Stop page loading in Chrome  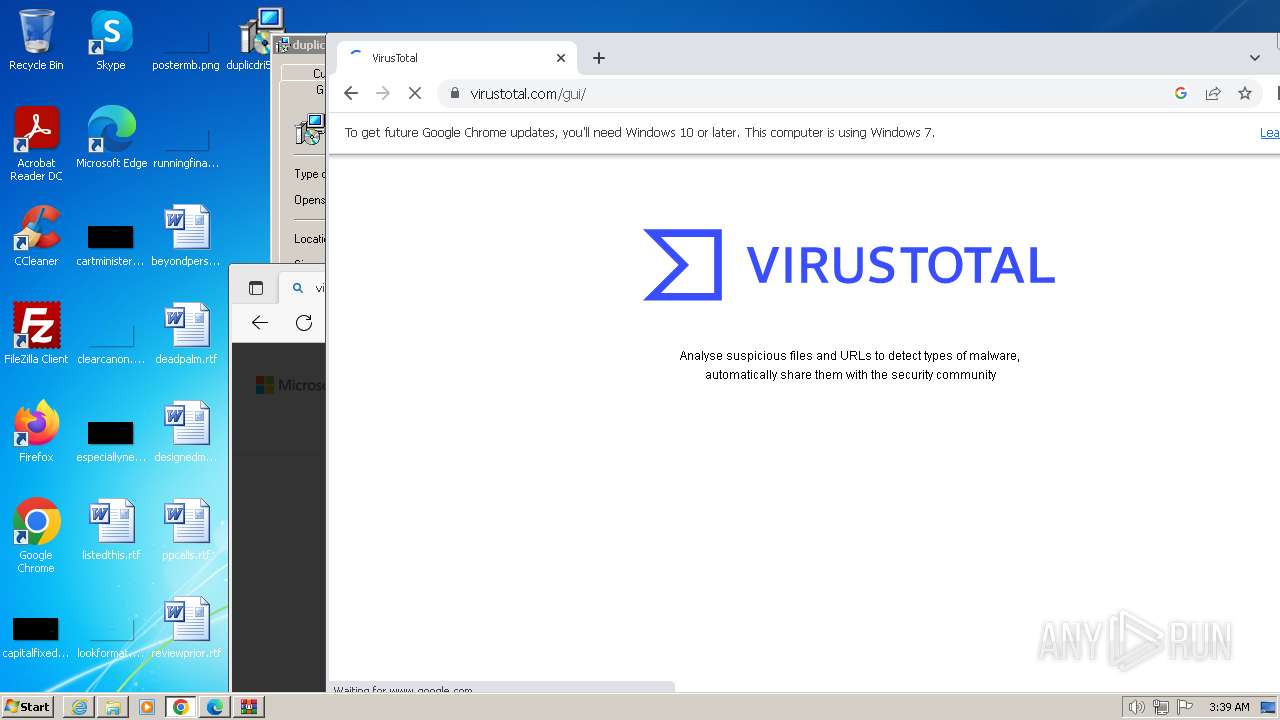(415, 93)
